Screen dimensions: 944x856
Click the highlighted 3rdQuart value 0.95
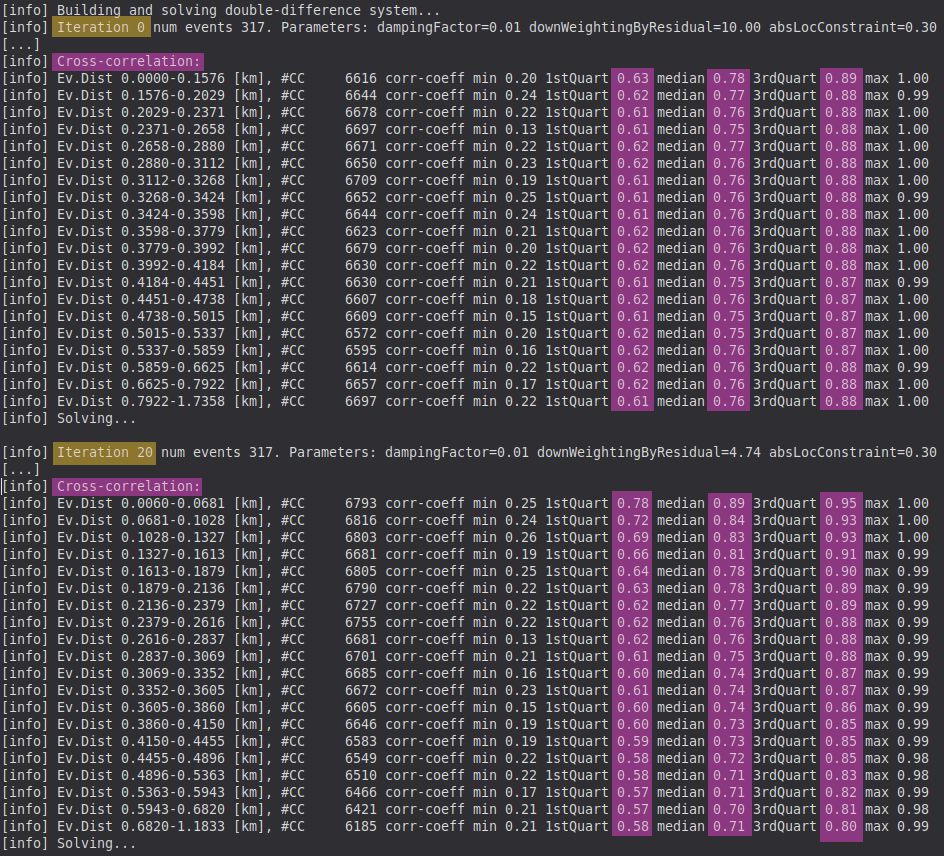pos(840,503)
